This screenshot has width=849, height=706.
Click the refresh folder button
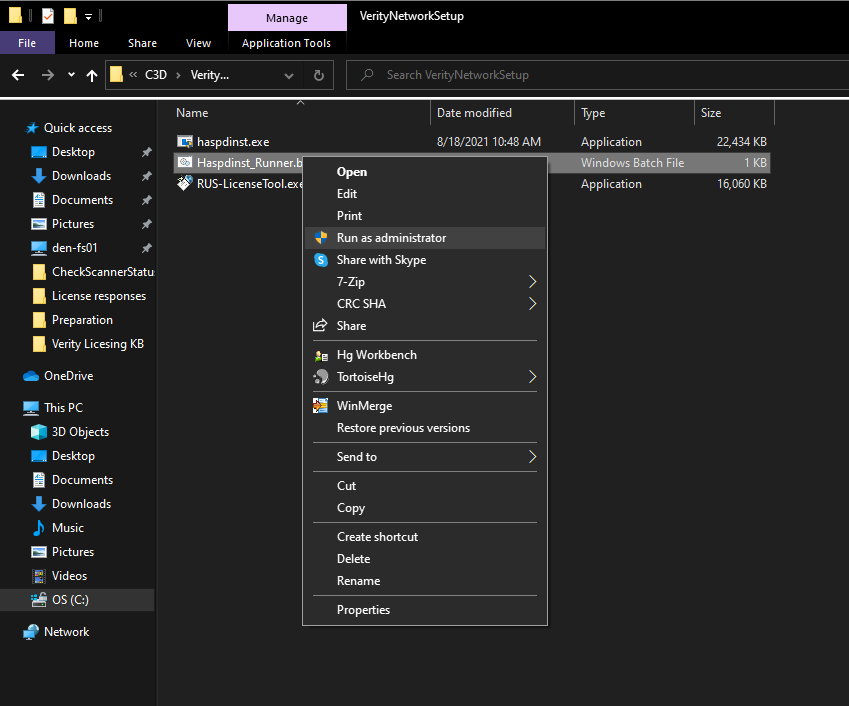pyautogui.click(x=319, y=75)
